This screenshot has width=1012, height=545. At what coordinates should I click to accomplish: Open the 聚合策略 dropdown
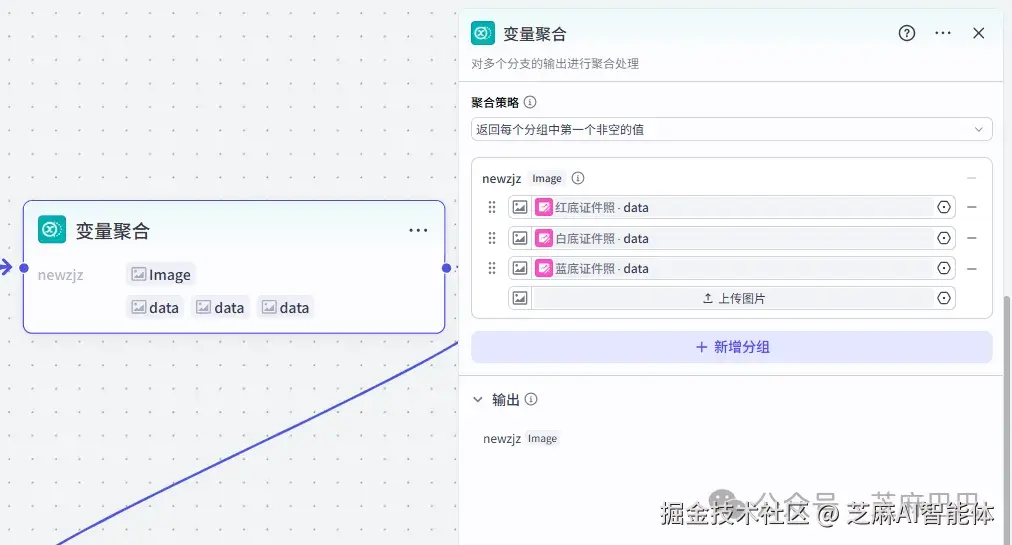[731, 129]
